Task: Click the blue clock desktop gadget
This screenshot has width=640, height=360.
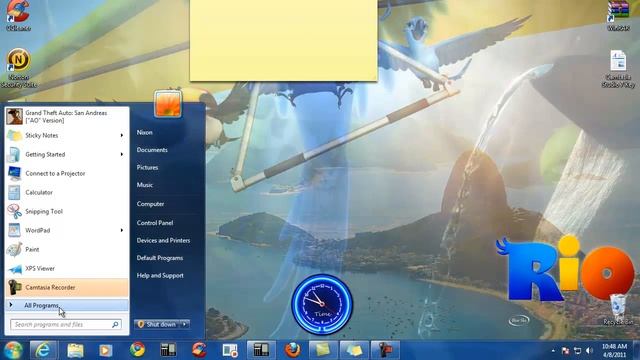Action: pyautogui.click(x=322, y=304)
